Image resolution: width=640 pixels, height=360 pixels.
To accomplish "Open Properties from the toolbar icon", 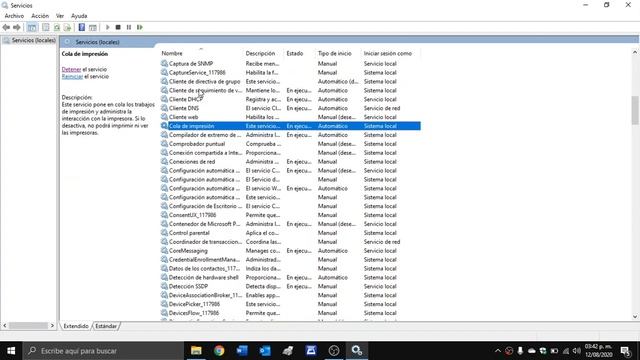I will pyautogui.click(x=46, y=27).
